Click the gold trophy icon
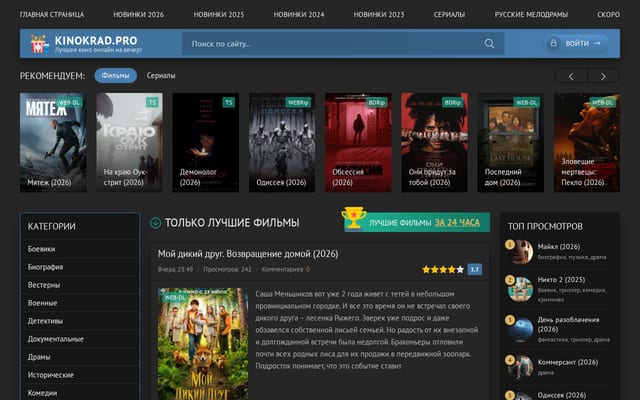Image resolution: width=640 pixels, height=400 pixels. [353, 218]
